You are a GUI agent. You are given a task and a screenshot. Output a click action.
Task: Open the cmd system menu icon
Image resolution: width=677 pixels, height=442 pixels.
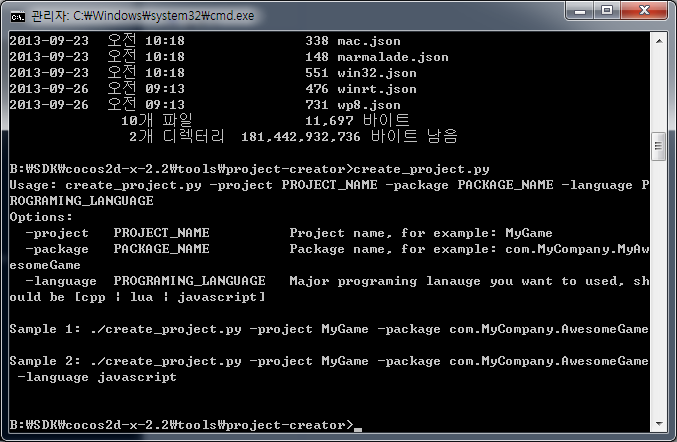click(x=18, y=16)
